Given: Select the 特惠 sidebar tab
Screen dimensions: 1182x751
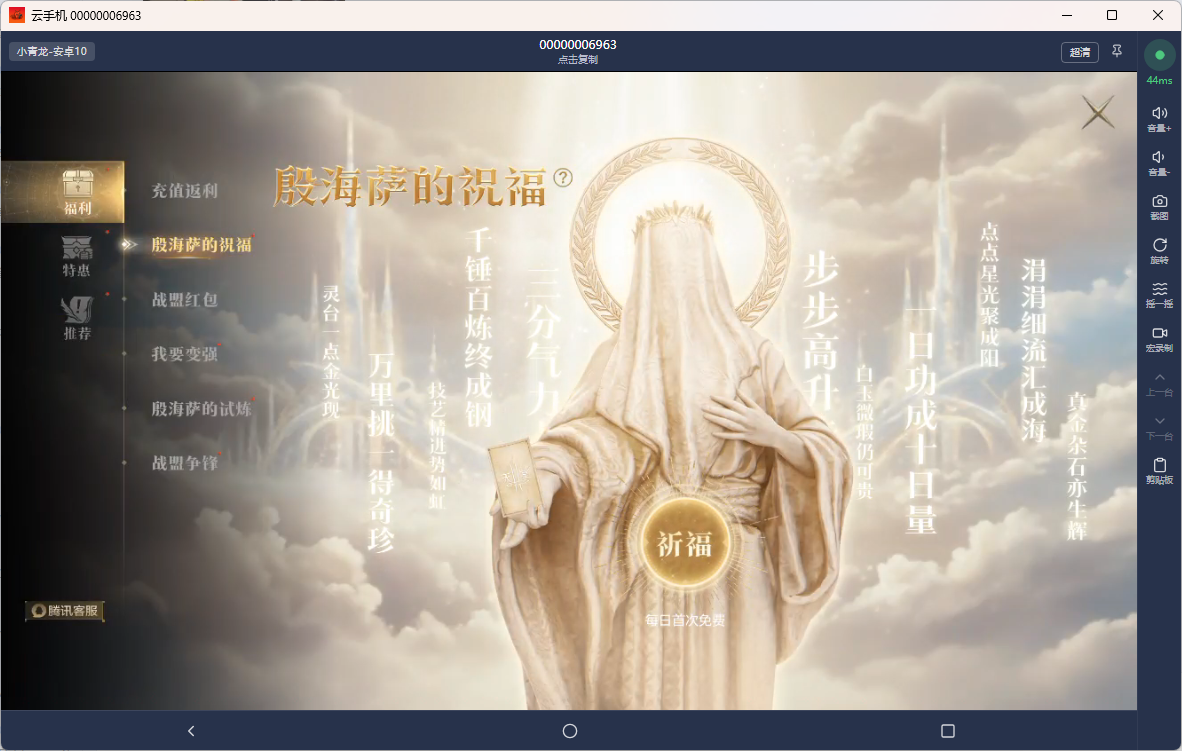Looking at the screenshot, I should 76,256.
